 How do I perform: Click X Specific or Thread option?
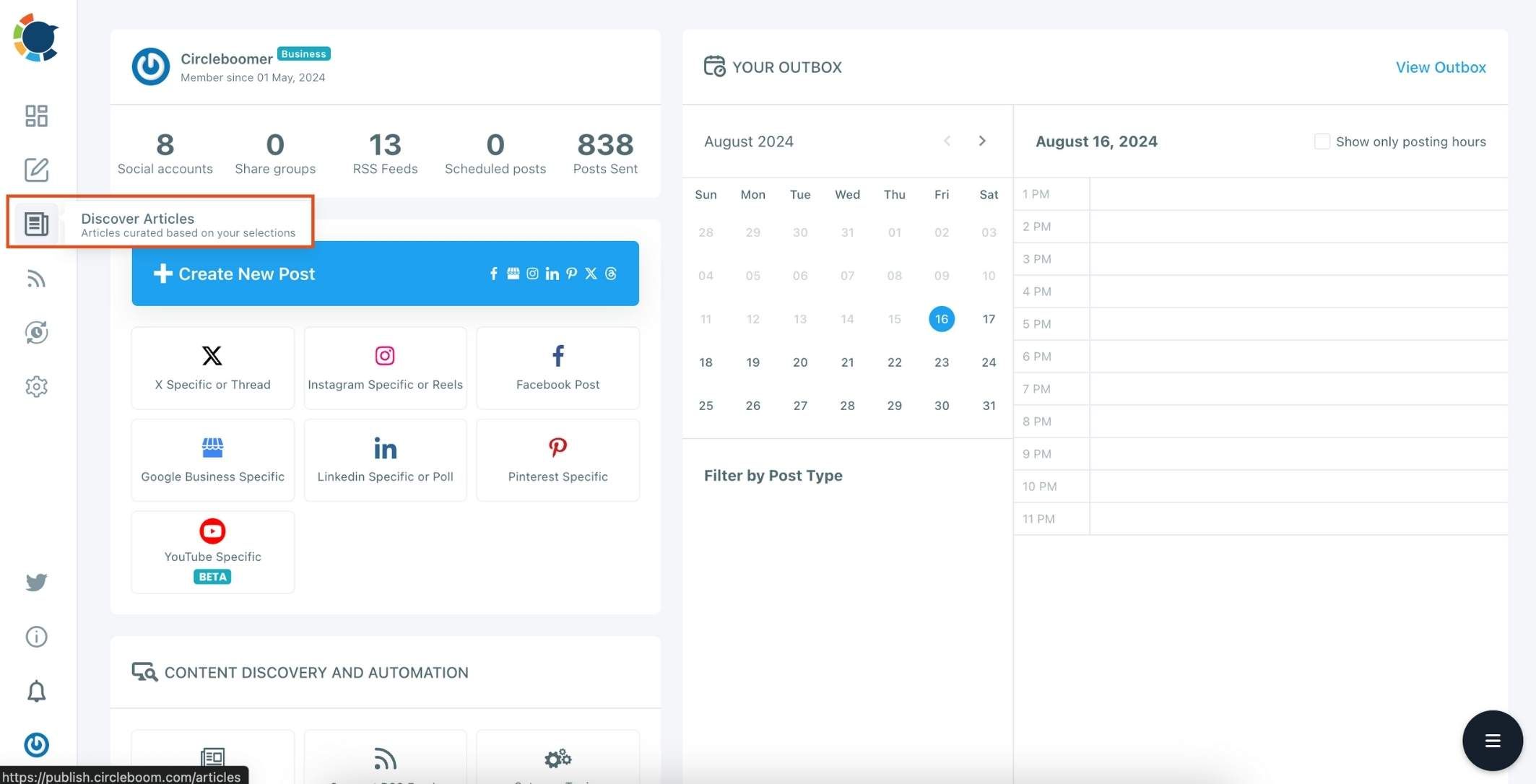[212, 367]
